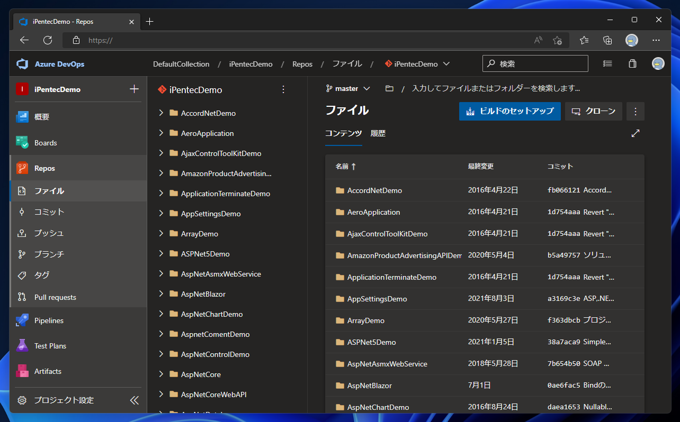Open browser collections icon
The width and height of the screenshot is (680, 422).
click(608, 40)
